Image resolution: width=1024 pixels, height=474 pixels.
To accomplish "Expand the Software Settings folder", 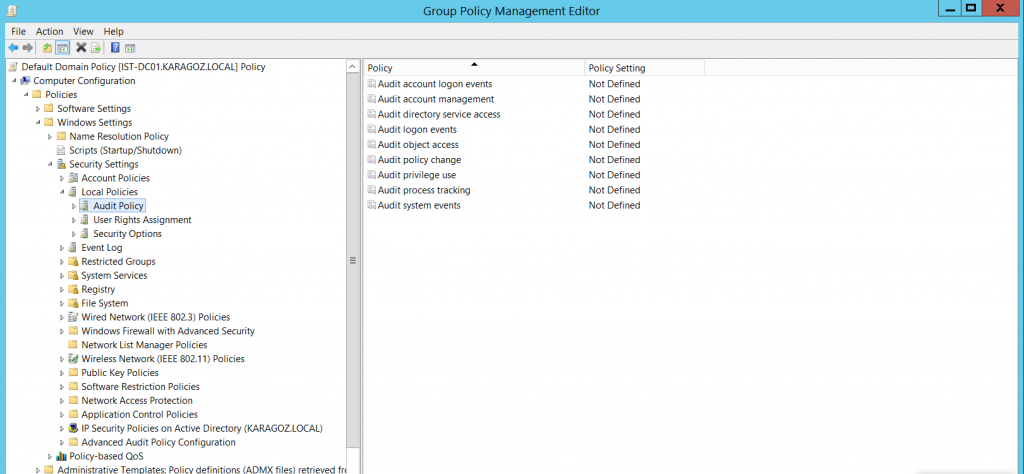I will pos(39,109).
